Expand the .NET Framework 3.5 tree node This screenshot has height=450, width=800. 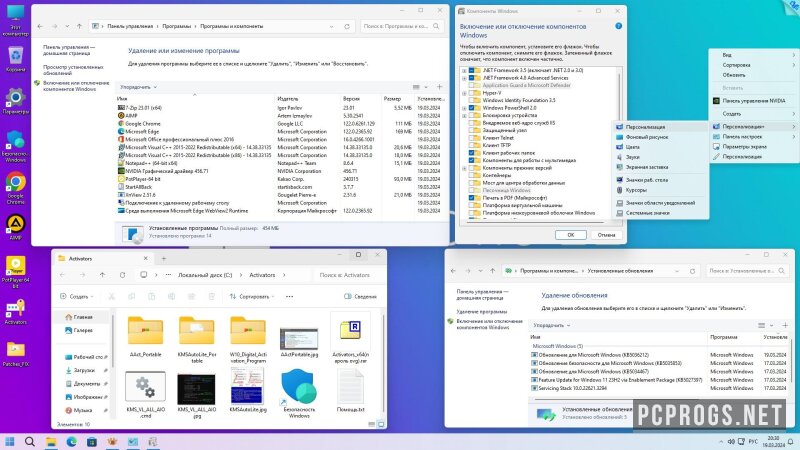pos(464,70)
